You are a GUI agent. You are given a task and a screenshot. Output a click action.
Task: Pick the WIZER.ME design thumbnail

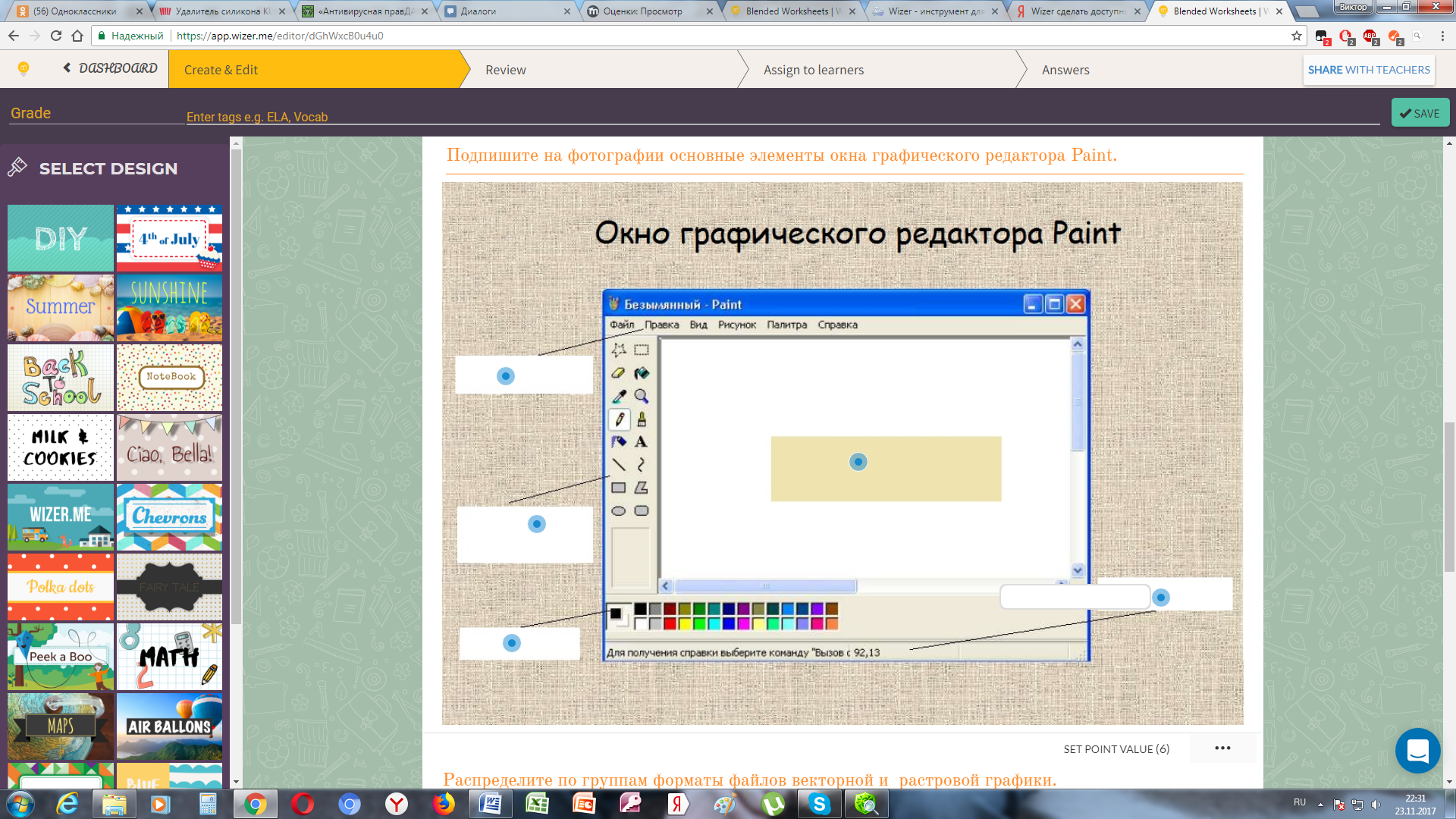61,517
